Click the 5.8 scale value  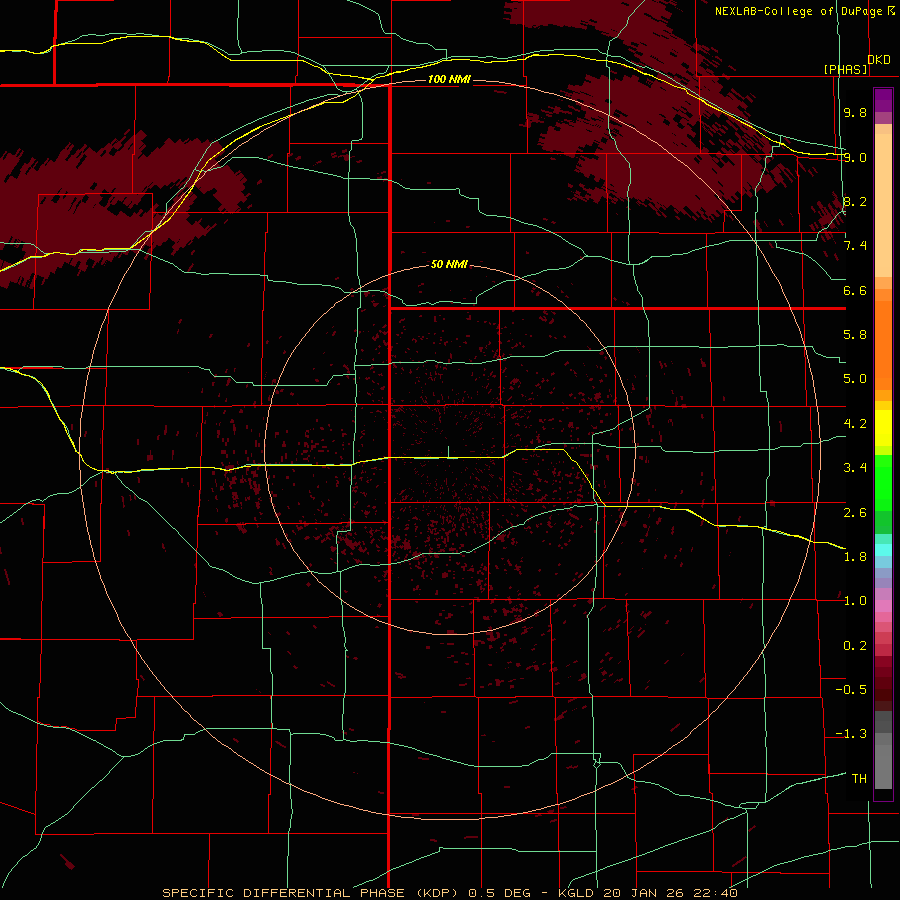pos(855,335)
